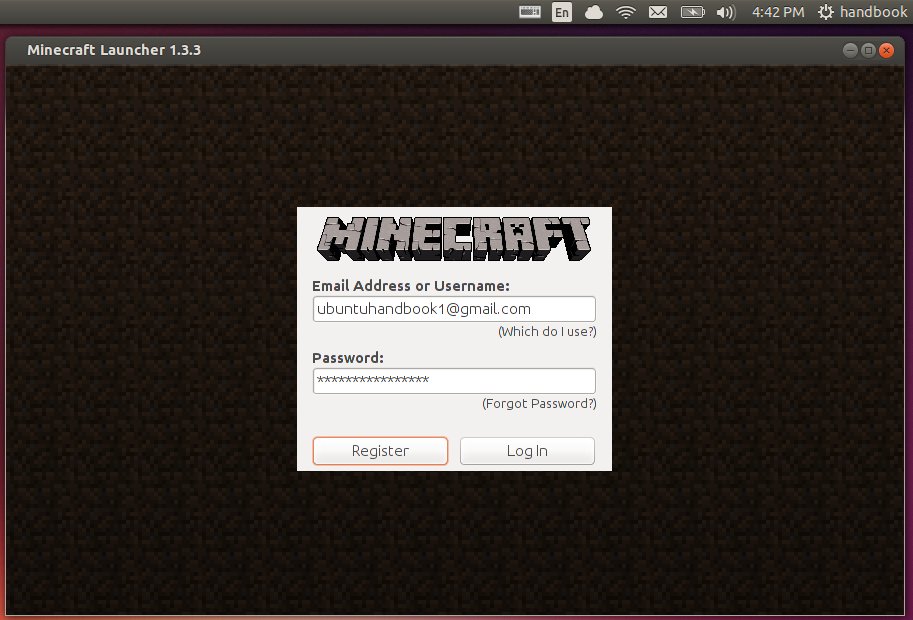Open the En input language indicator
This screenshot has width=913, height=620.
point(562,12)
